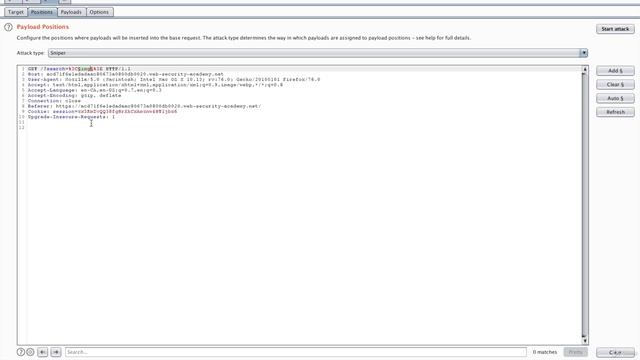
Task: Go to next search match arrow
Action: (56, 352)
